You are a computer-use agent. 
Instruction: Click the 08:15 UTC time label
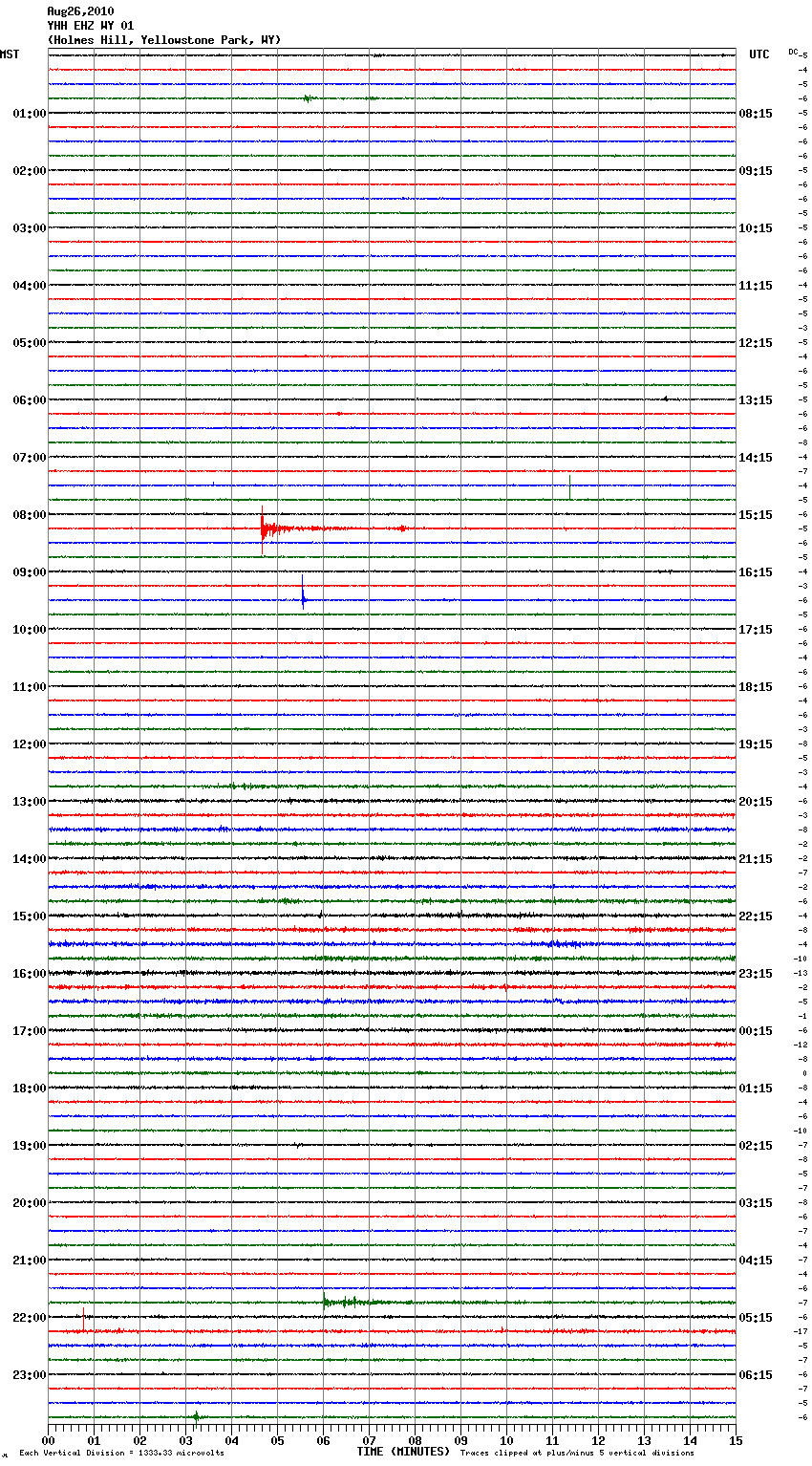point(756,114)
